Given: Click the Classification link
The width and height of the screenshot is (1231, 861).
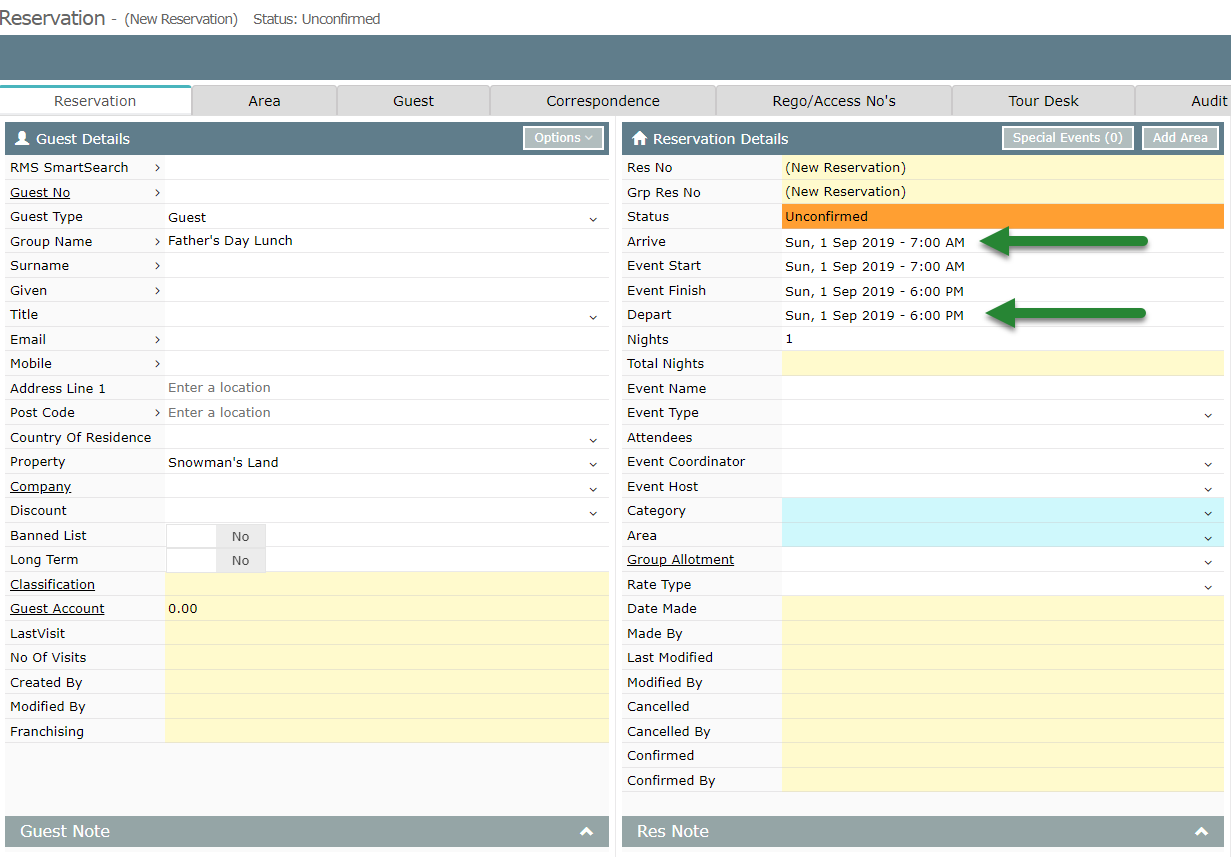Looking at the screenshot, I should [x=52, y=585].
